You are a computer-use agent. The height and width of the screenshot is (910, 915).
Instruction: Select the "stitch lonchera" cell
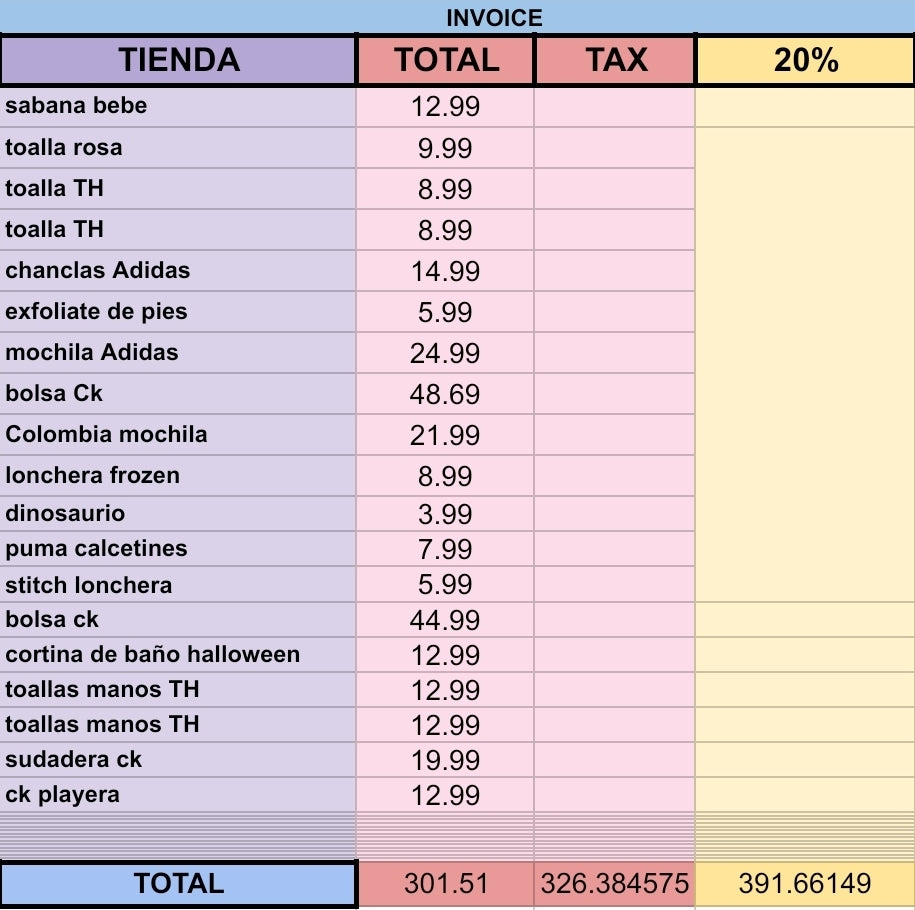(x=178, y=585)
